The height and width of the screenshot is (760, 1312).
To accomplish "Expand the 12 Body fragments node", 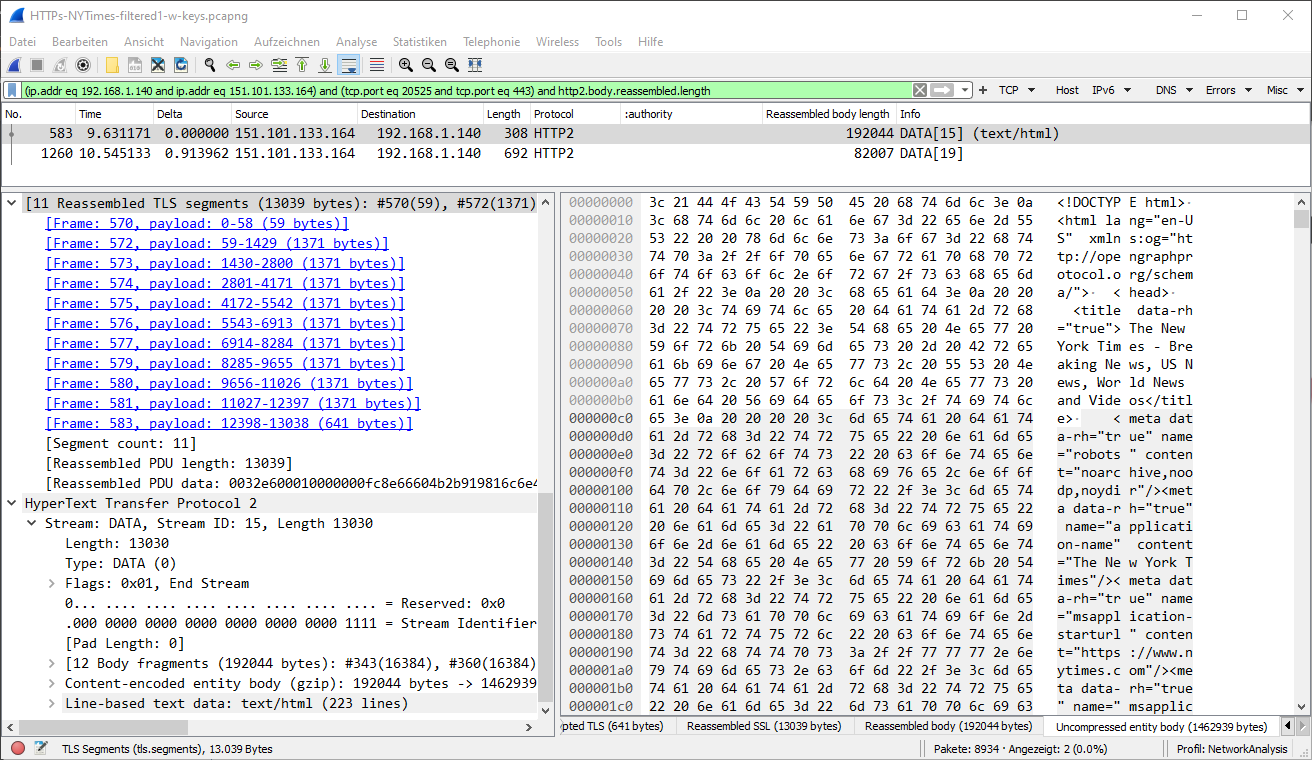I will coord(52,664).
